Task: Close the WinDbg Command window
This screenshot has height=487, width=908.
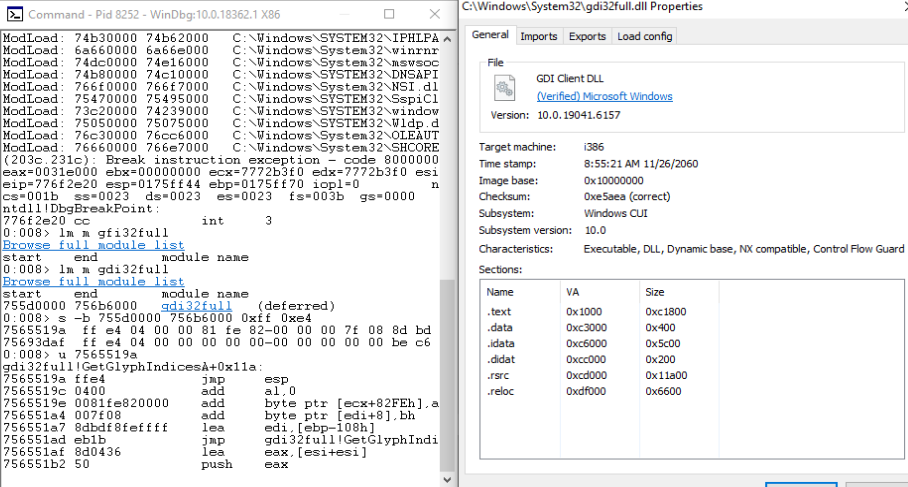Action: 434,14
